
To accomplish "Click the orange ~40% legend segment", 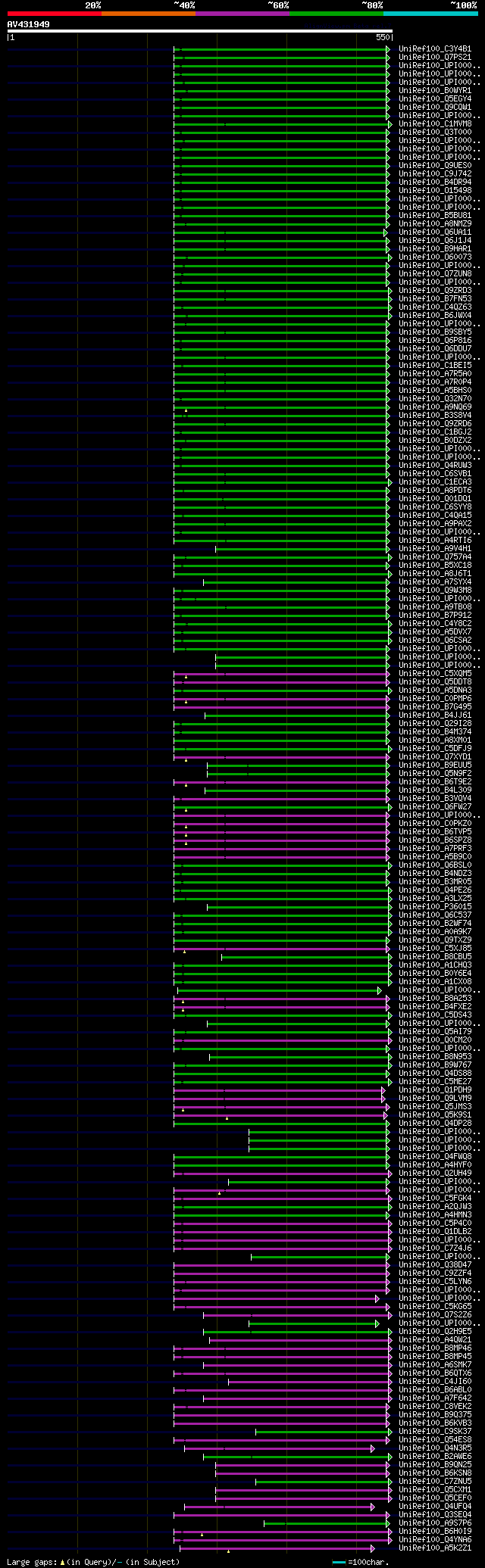I will click(x=149, y=14).
